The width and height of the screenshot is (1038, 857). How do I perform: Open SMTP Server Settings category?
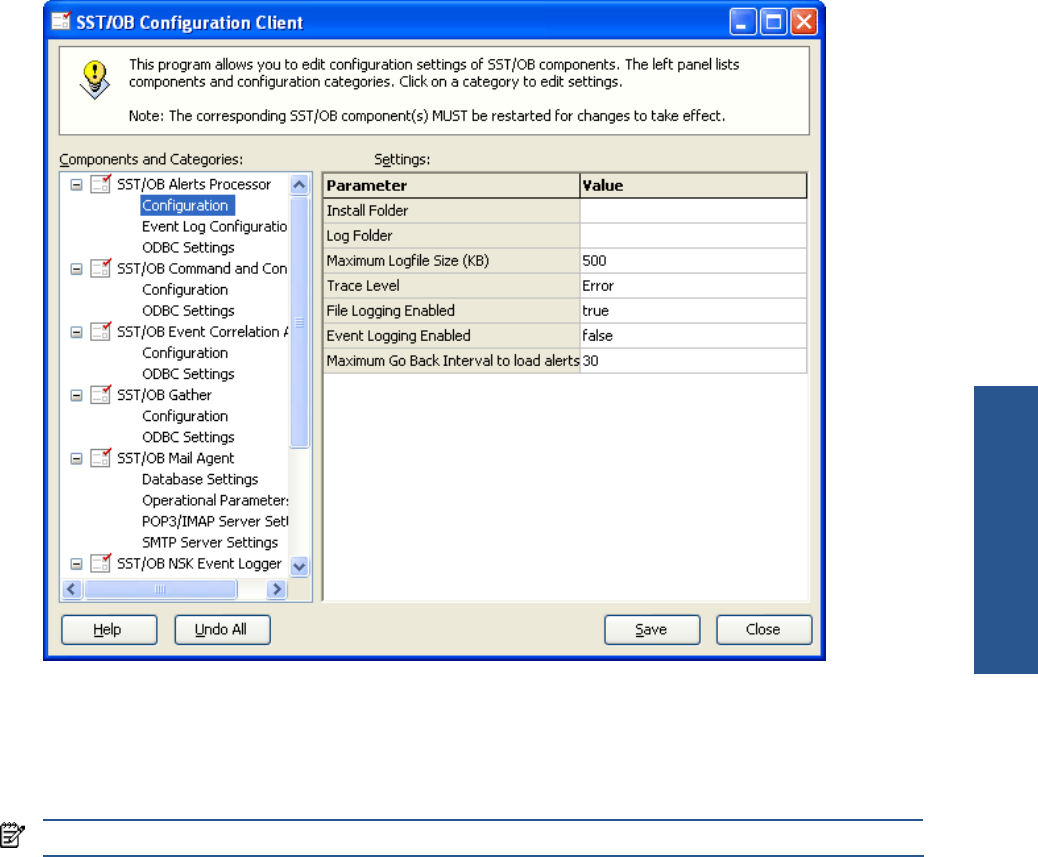[210, 542]
